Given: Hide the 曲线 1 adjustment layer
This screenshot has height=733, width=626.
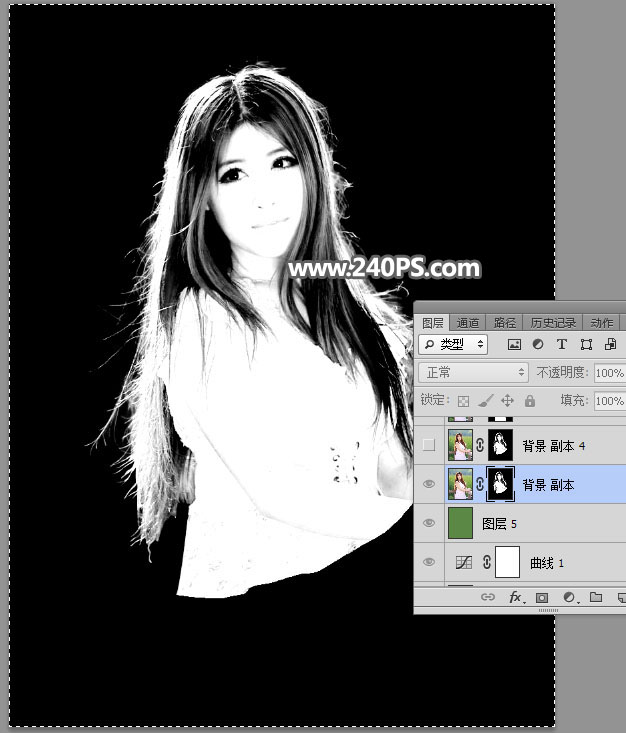Looking at the screenshot, I should [x=429, y=562].
